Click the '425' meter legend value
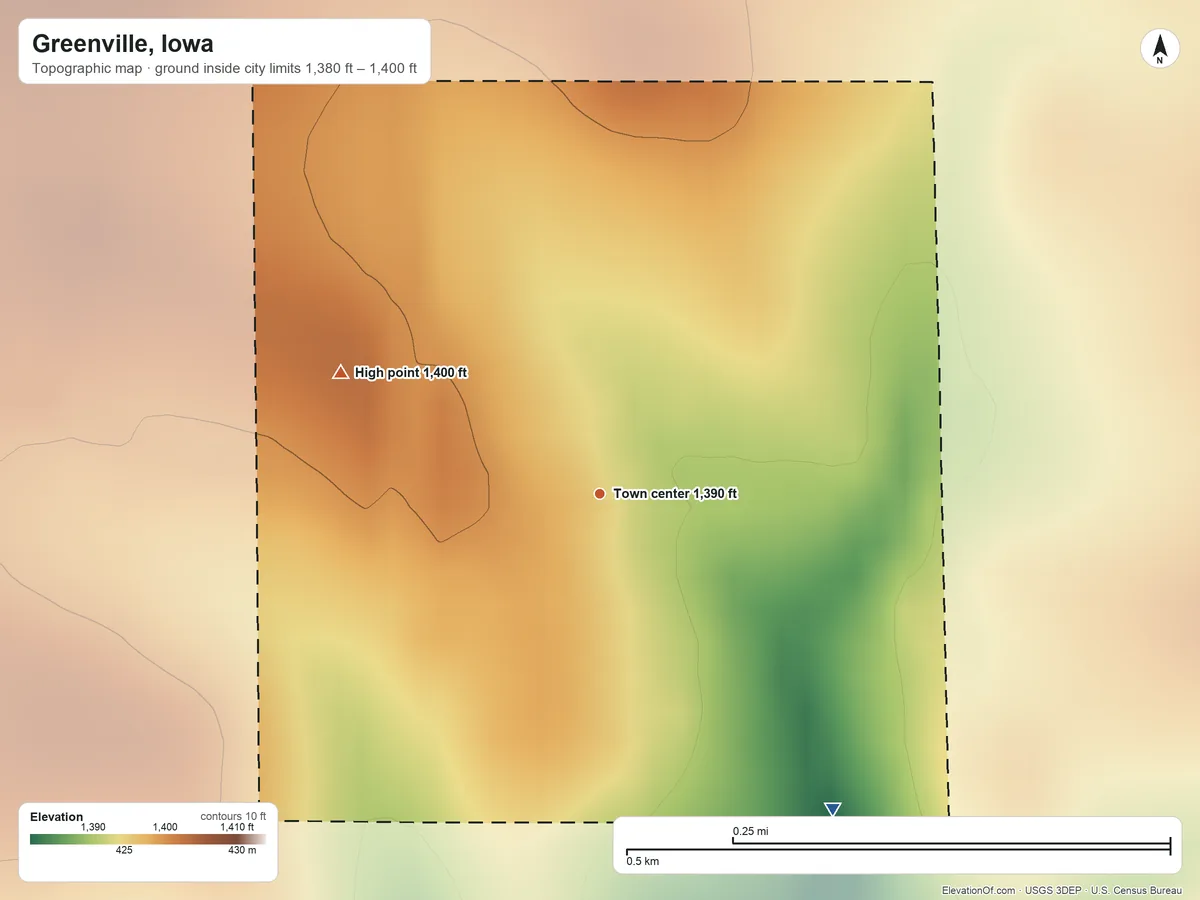Viewport: 1200px width, 900px height. [124, 851]
